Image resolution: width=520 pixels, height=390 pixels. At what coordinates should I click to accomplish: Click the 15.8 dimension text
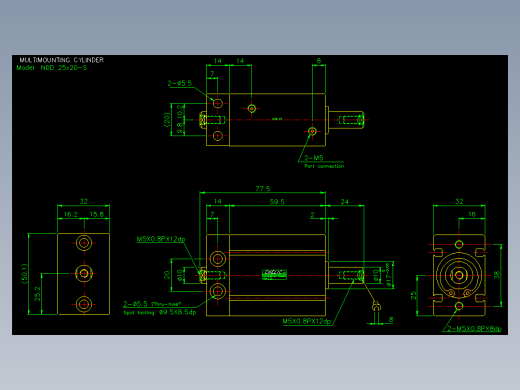[x=97, y=214]
